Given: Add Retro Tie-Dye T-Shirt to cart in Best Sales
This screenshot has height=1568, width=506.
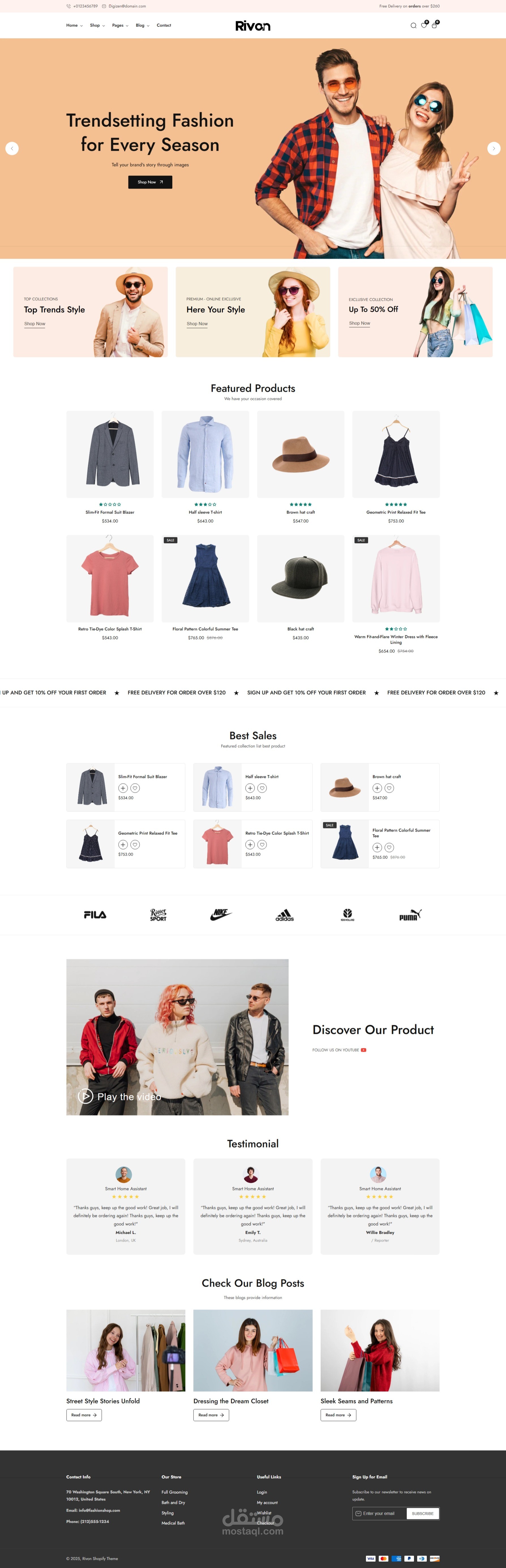Looking at the screenshot, I should point(250,844).
